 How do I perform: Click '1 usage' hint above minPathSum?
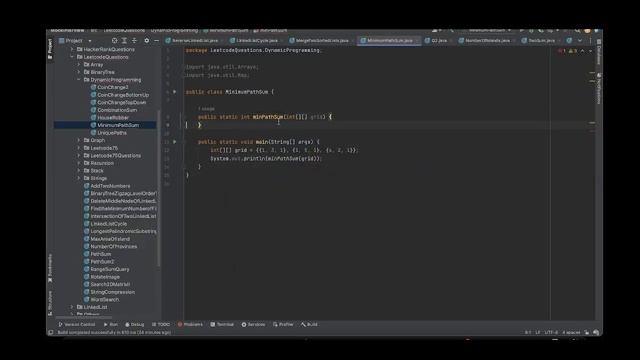pyautogui.click(x=206, y=109)
